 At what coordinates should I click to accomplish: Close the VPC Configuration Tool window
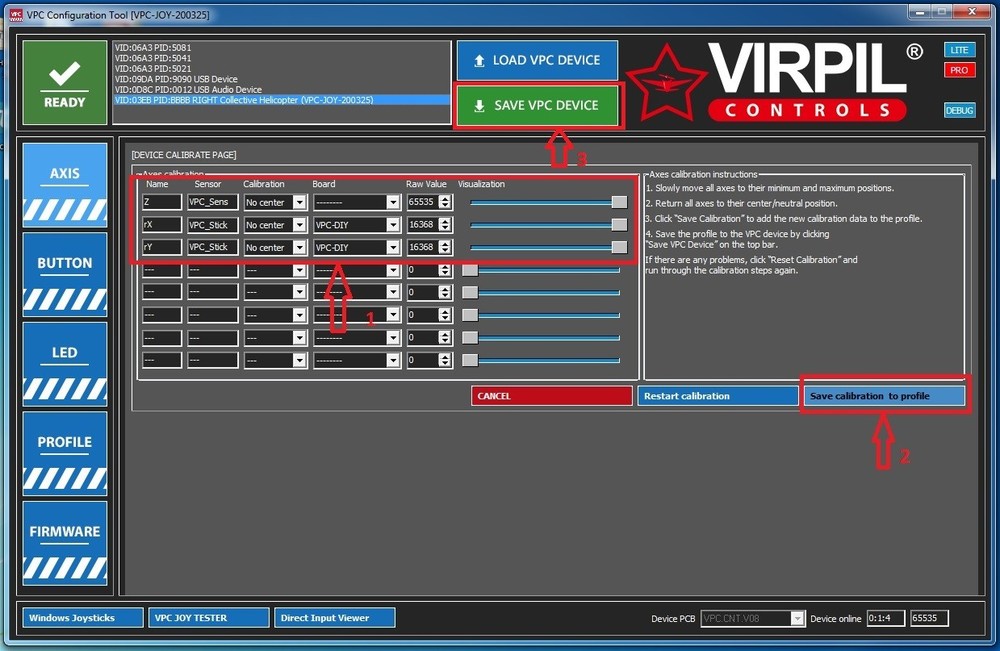[x=972, y=12]
